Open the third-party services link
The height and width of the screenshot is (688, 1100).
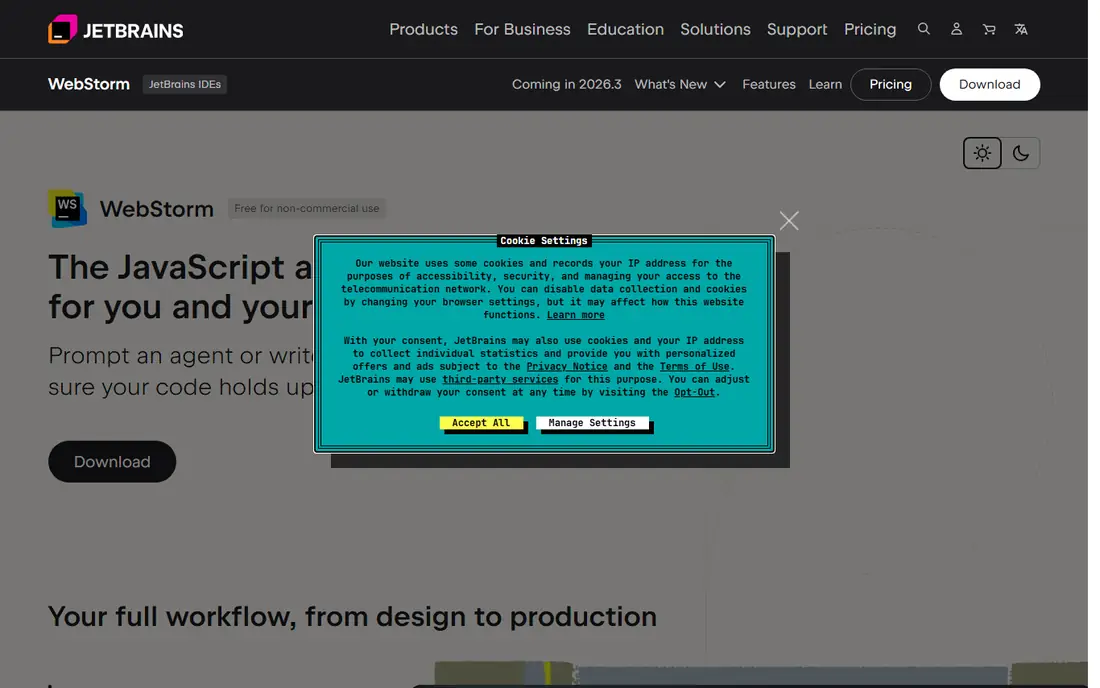(x=499, y=379)
